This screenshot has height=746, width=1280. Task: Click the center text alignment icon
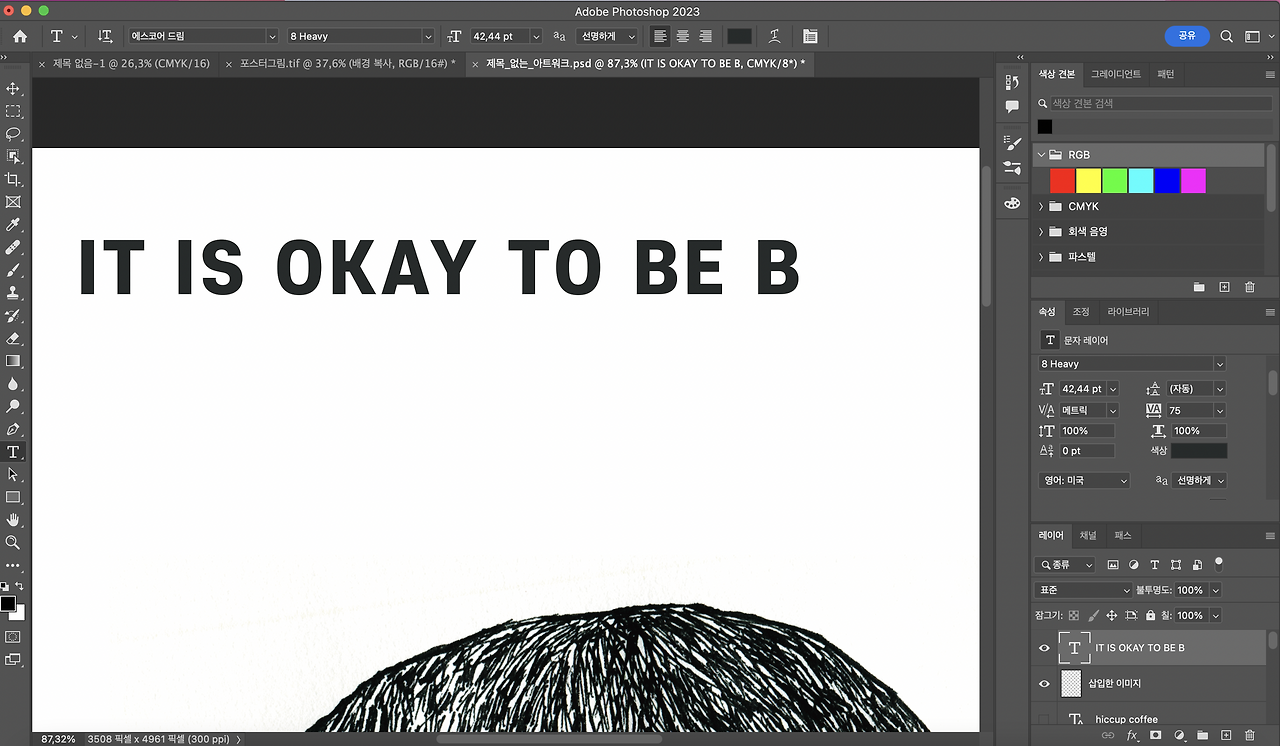point(683,36)
